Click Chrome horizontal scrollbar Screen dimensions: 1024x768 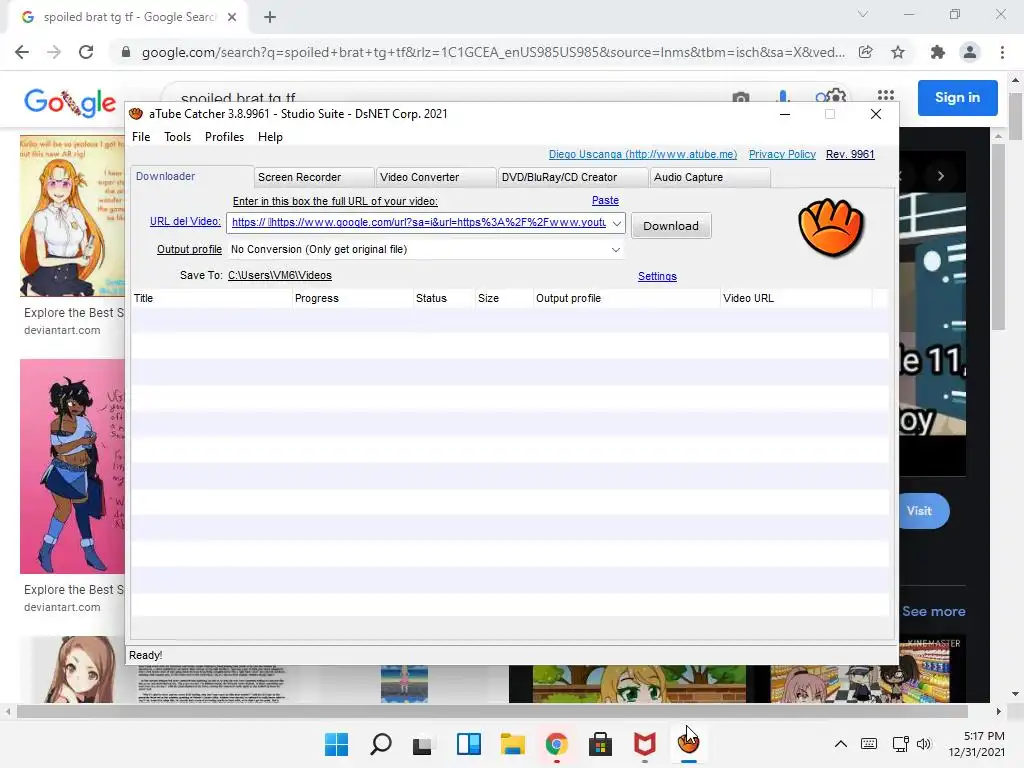click(x=492, y=711)
